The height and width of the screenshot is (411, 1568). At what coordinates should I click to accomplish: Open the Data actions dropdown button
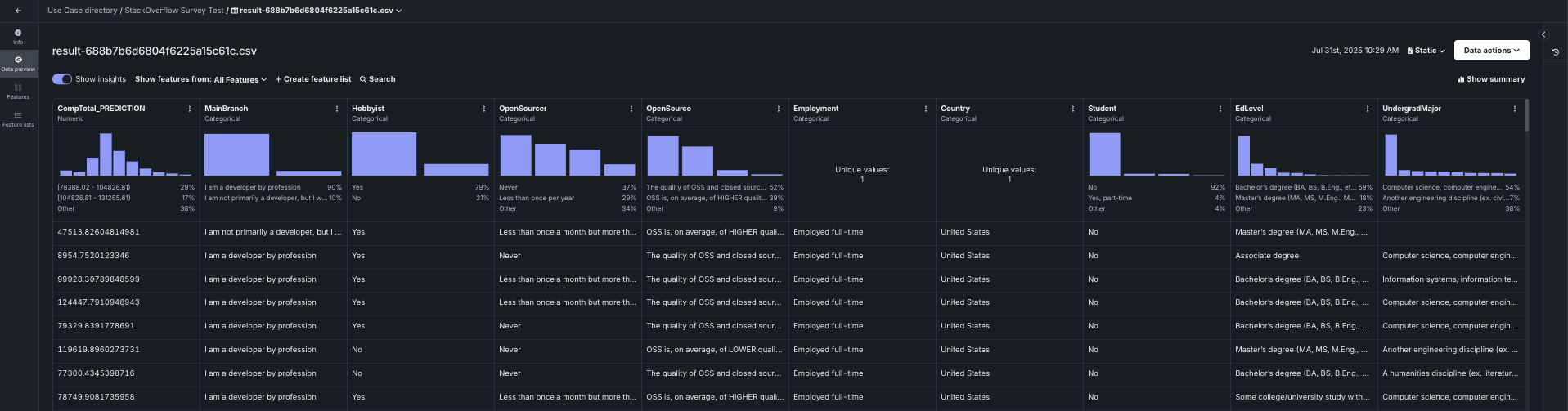(1491, 51)
